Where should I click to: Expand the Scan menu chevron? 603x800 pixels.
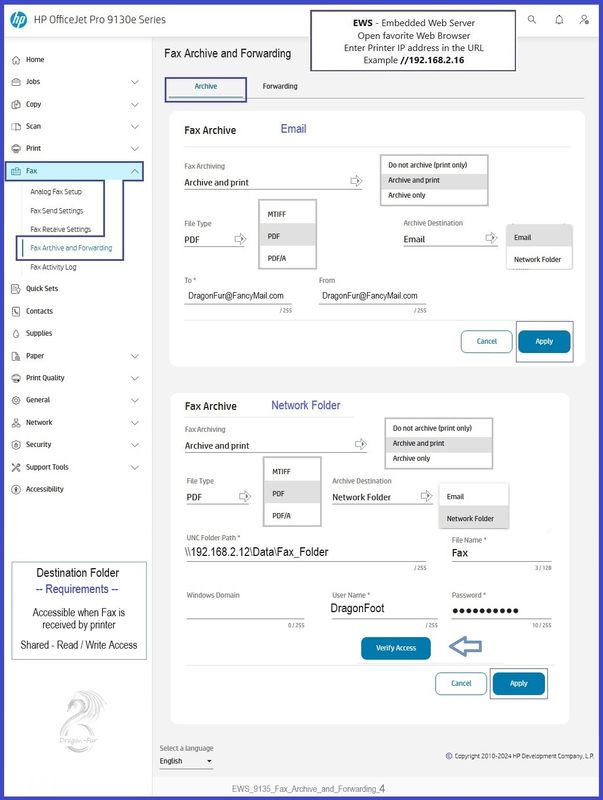(x=135, y=127)
